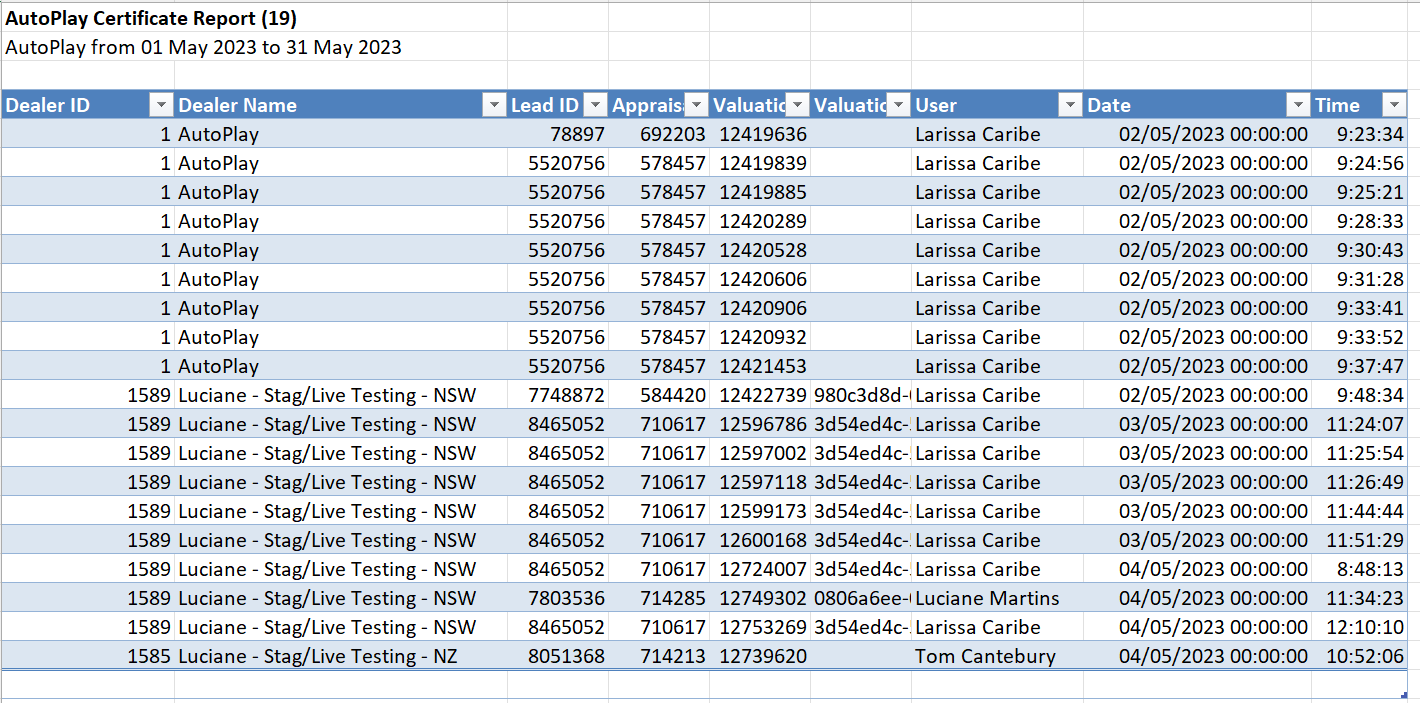Click the 'User' header cell
The width and height of the screenshot is (1420, 703).
pyautogui.click(x=998, y=105)
